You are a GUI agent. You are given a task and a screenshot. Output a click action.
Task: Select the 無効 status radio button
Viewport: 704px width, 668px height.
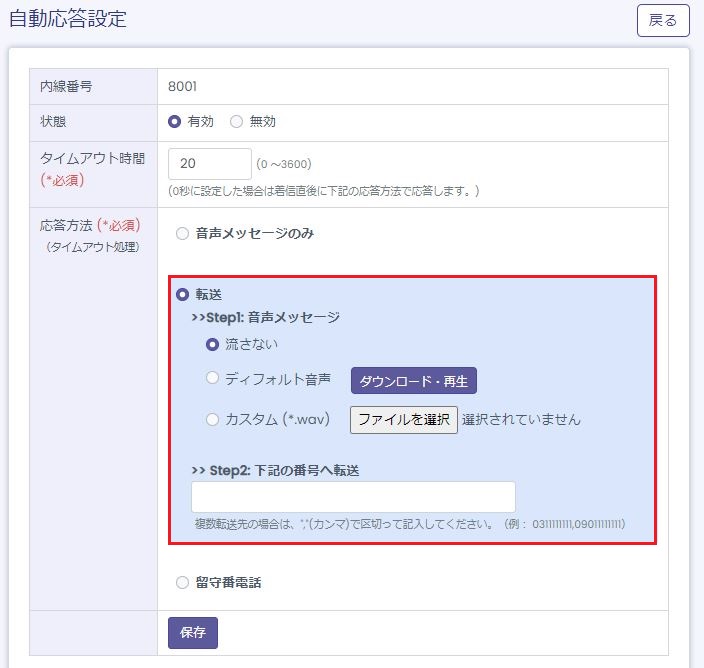point(237,122)
